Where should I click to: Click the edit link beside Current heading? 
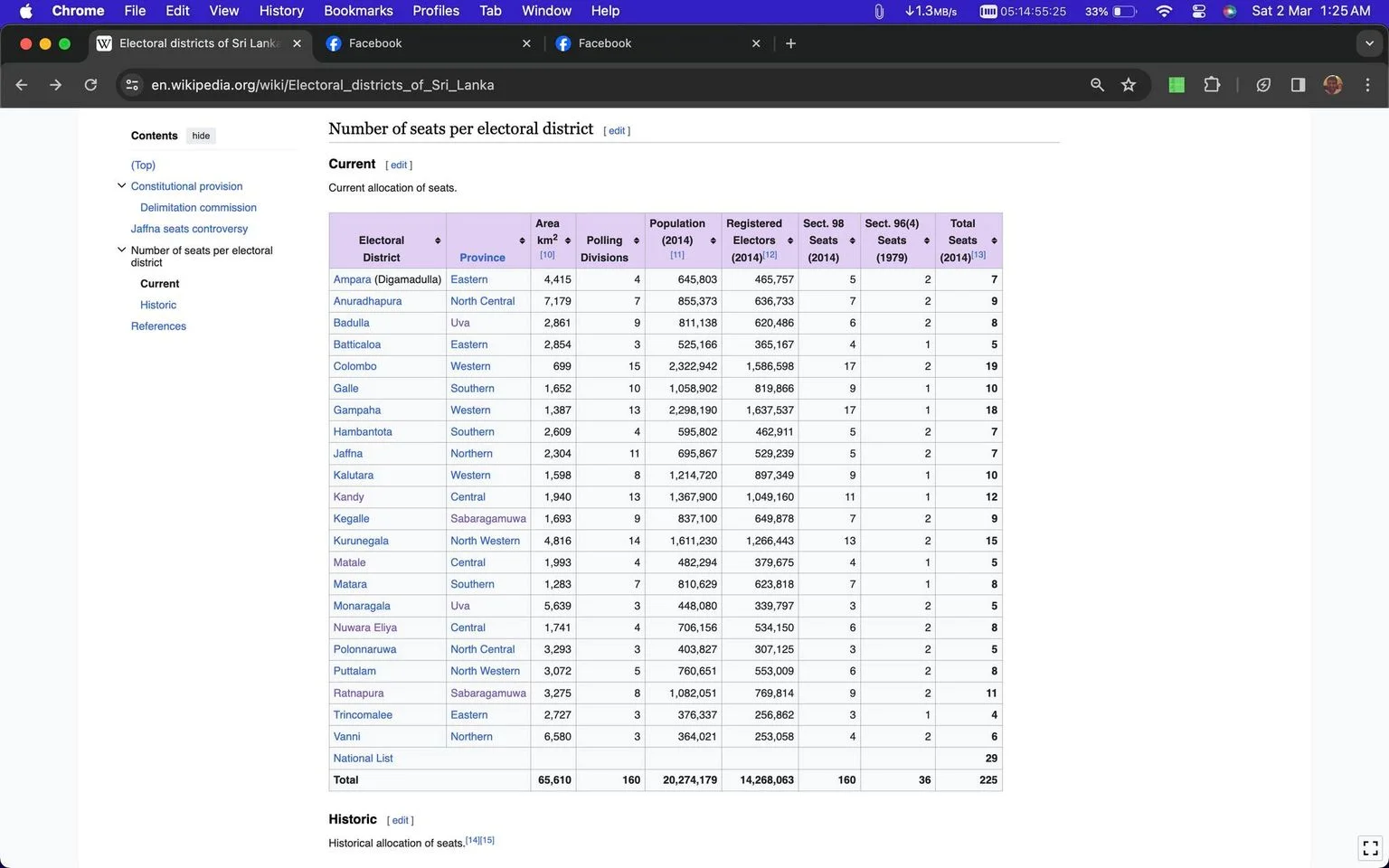point(399,165)
